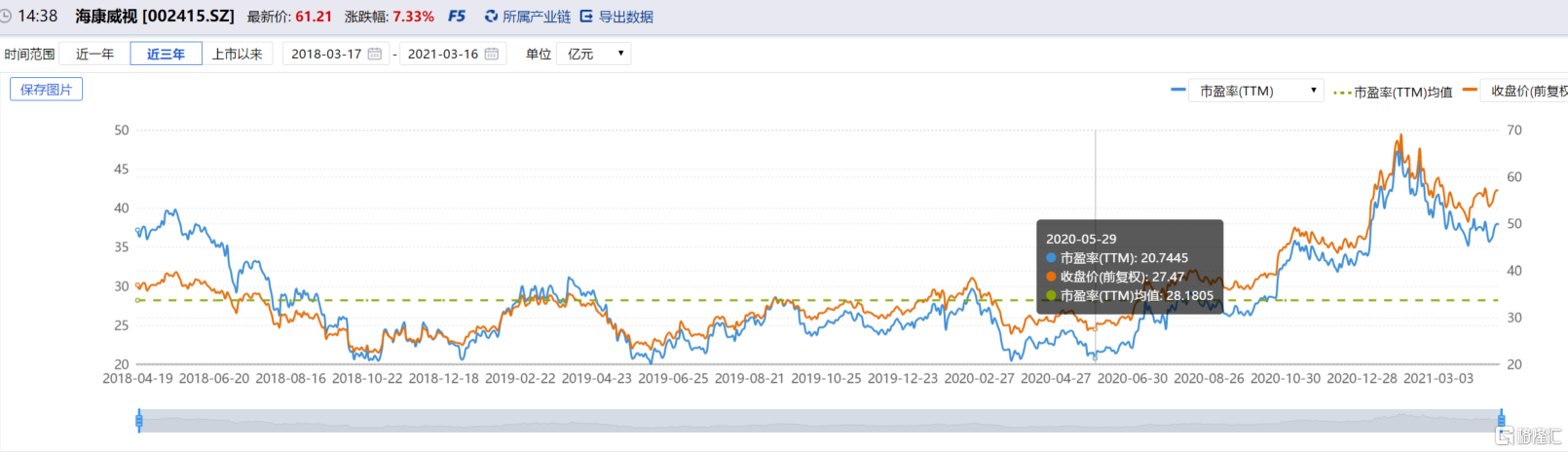
Task: Click the chart range scrollbar area
Action: pos(820,421)
